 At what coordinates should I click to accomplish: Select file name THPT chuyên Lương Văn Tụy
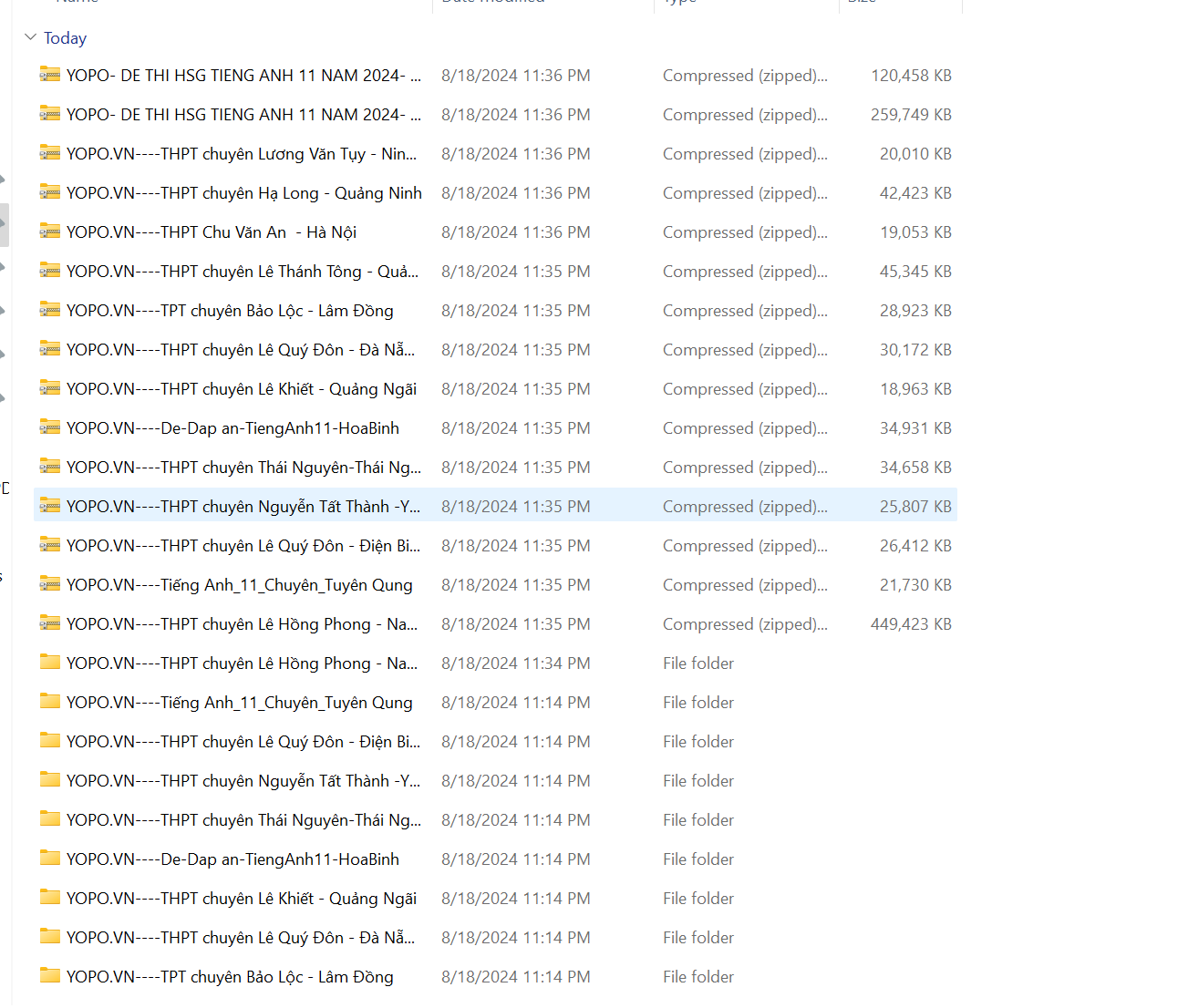(x=242, y=154)
